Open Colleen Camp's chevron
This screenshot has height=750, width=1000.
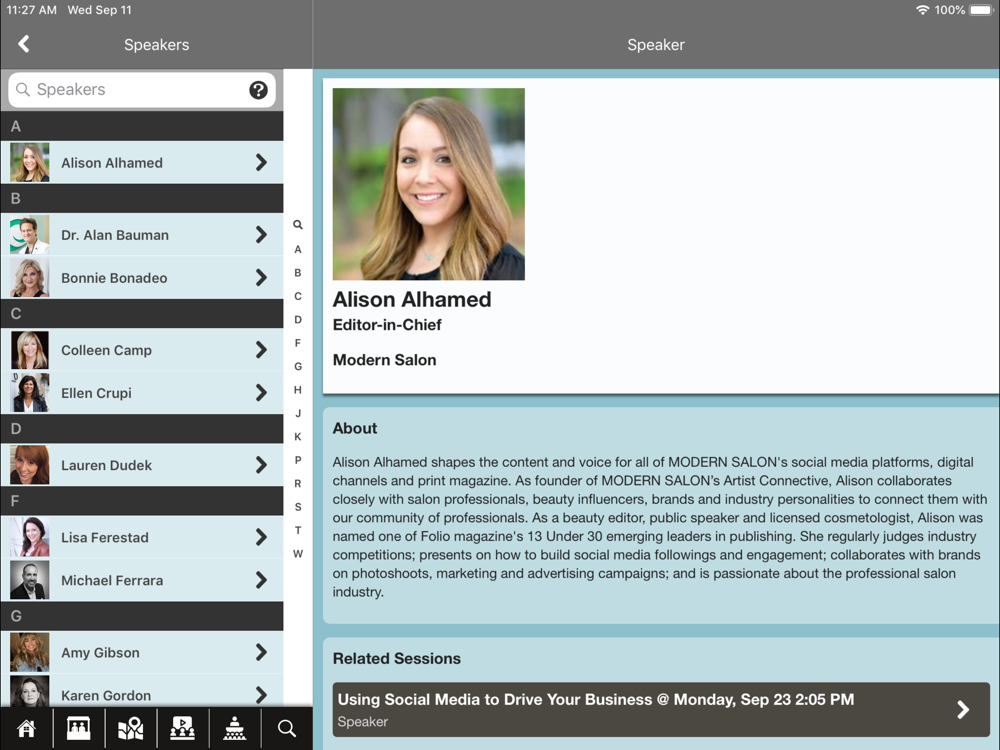pyautogui.click(x=261, y=349)
